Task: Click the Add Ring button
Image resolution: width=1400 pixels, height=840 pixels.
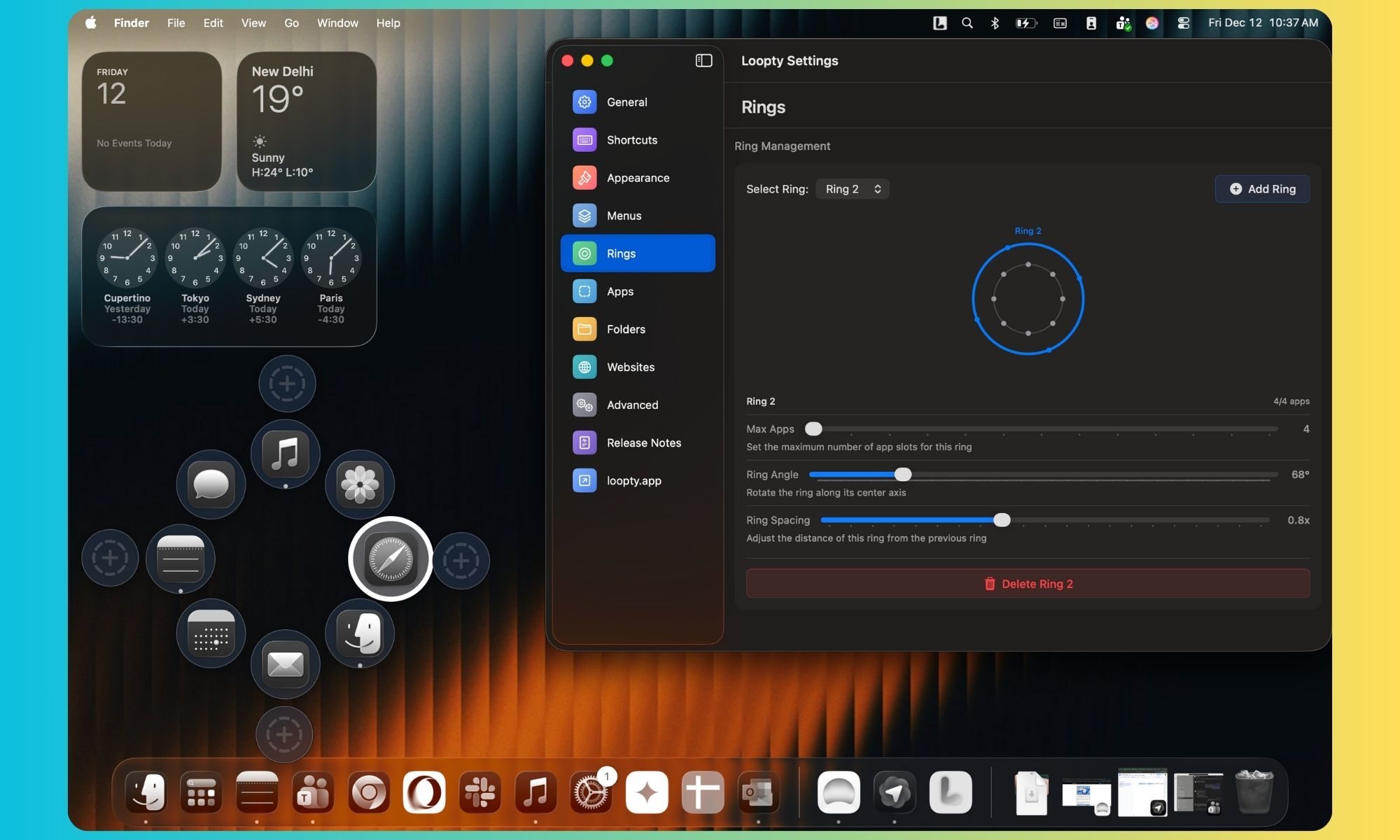Action: (1261, 188)
